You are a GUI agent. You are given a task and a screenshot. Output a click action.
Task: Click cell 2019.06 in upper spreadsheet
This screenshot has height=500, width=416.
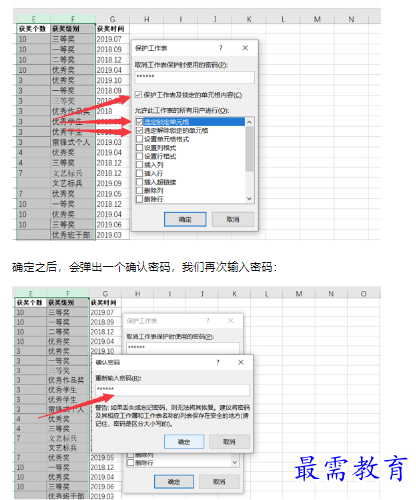112,225
